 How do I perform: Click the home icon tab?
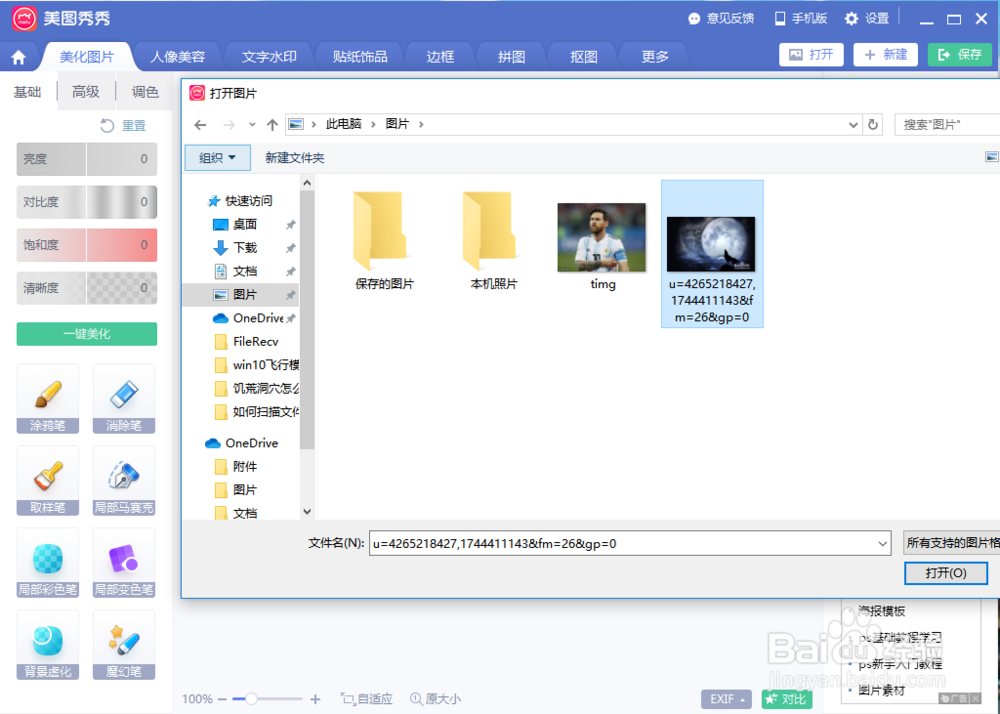coord(18,57)
